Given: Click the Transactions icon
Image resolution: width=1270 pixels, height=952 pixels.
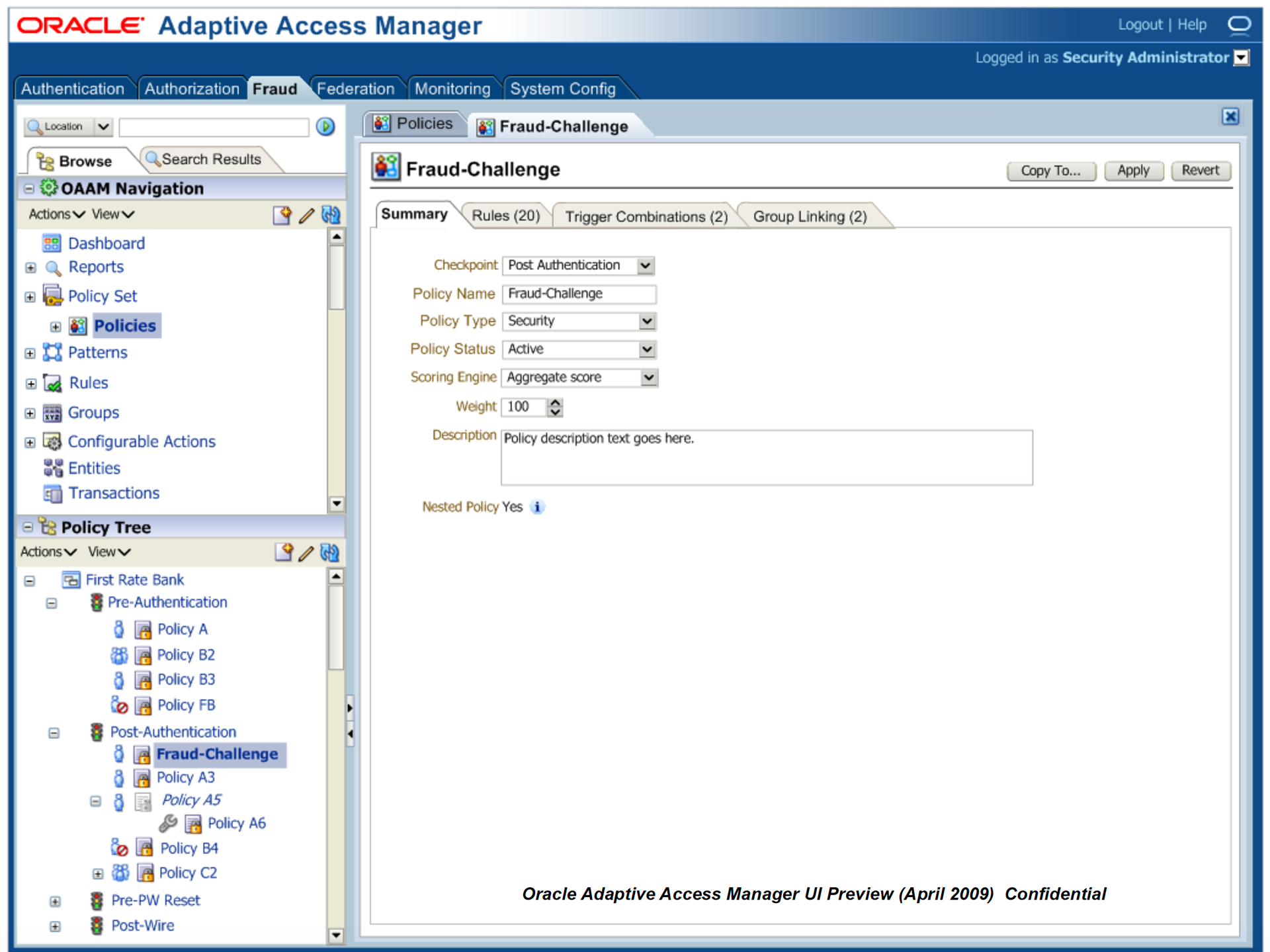Looking at the screenshot, I should coord(52,494).
